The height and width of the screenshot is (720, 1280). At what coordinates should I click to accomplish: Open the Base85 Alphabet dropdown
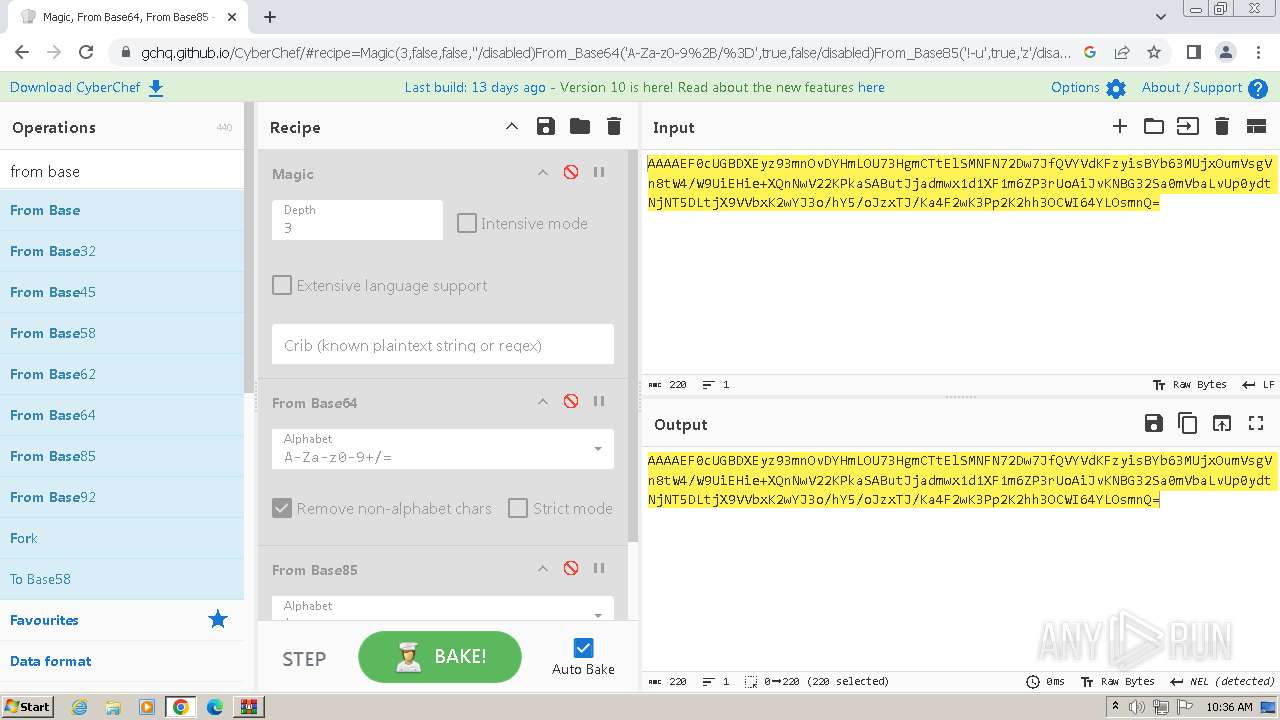click(x=442, y=608)
